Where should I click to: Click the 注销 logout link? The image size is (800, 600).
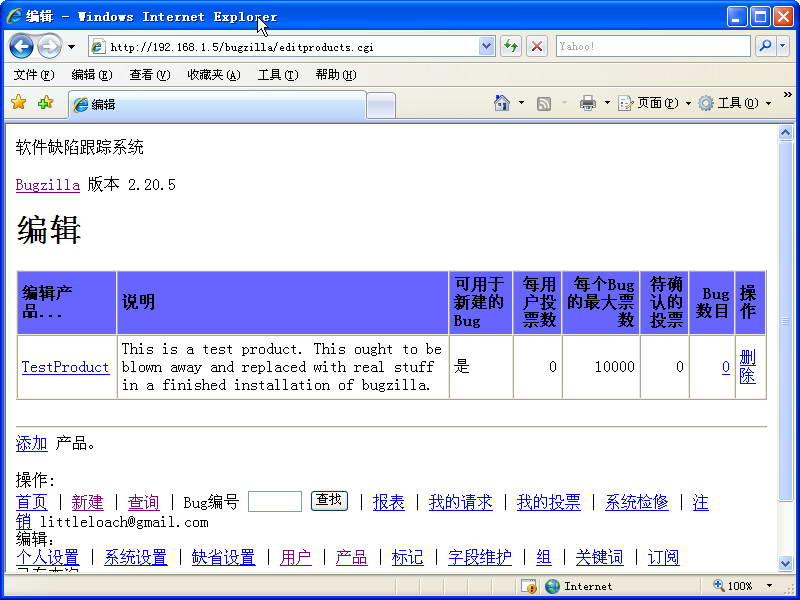tap(701, 503)
